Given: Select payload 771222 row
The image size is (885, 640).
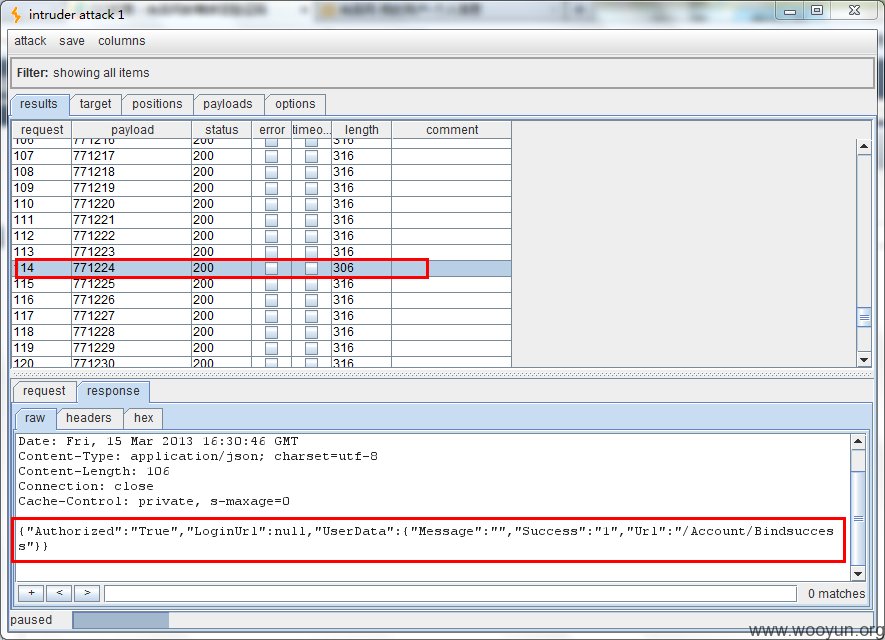Looking at the screenshot, I should coord(262,236).
